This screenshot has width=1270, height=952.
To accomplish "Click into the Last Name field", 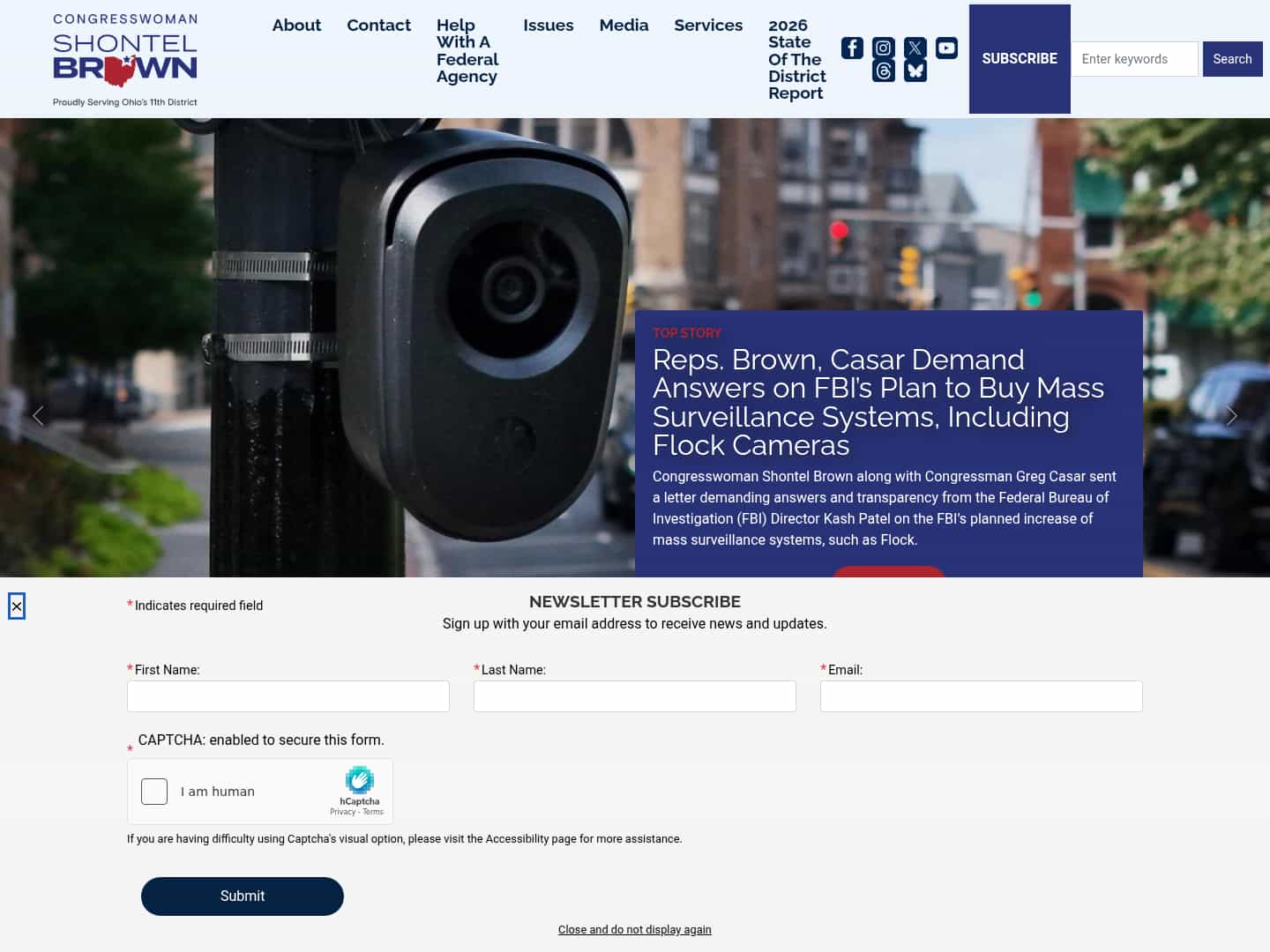I will (635, 696).
